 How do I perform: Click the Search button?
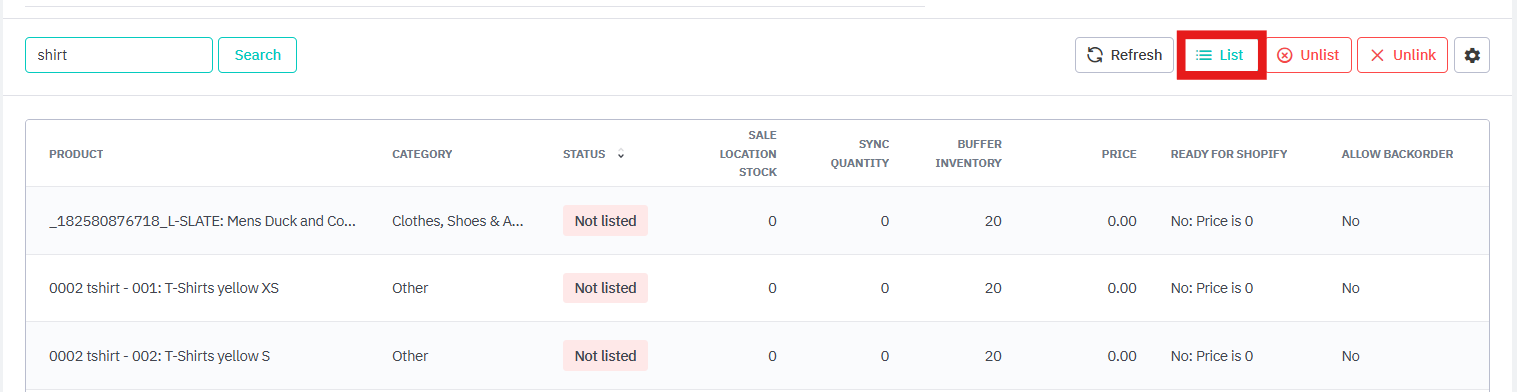coord(257,55)
